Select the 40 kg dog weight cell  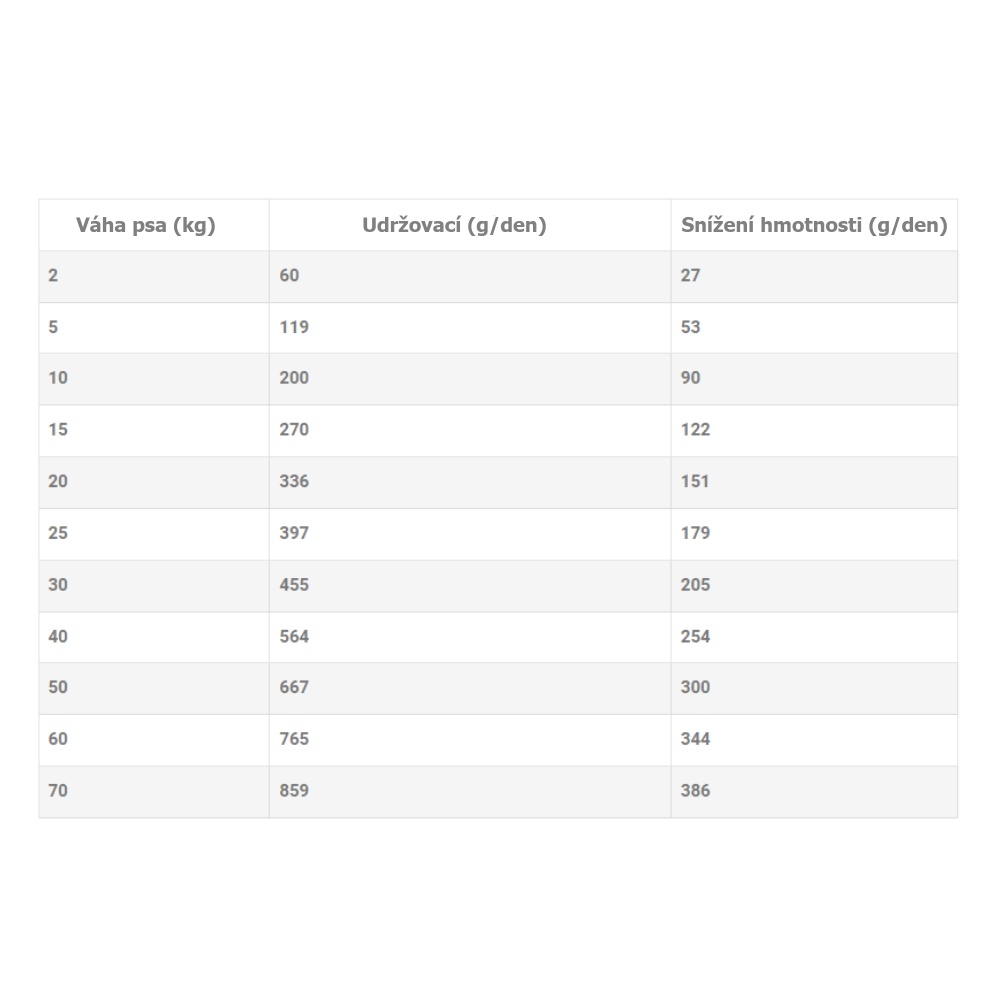click(x=58, y=636)
